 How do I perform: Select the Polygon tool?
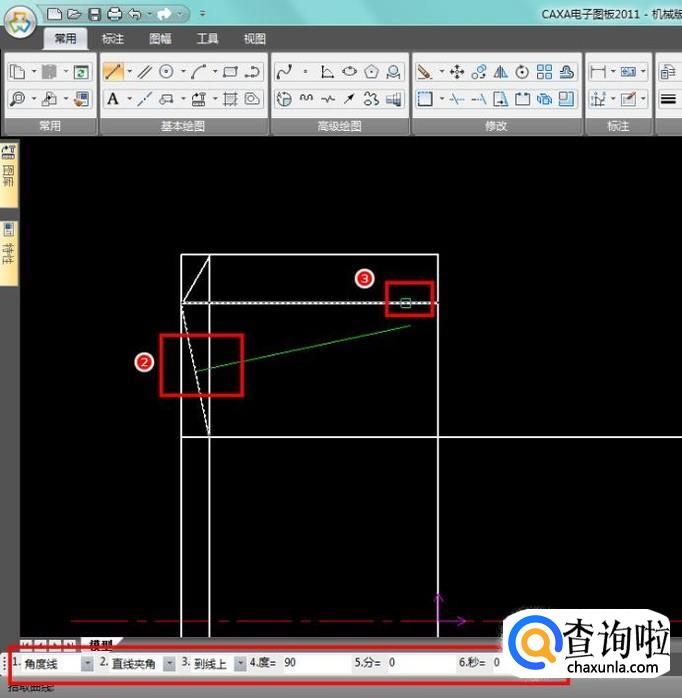tap(371, 72)
